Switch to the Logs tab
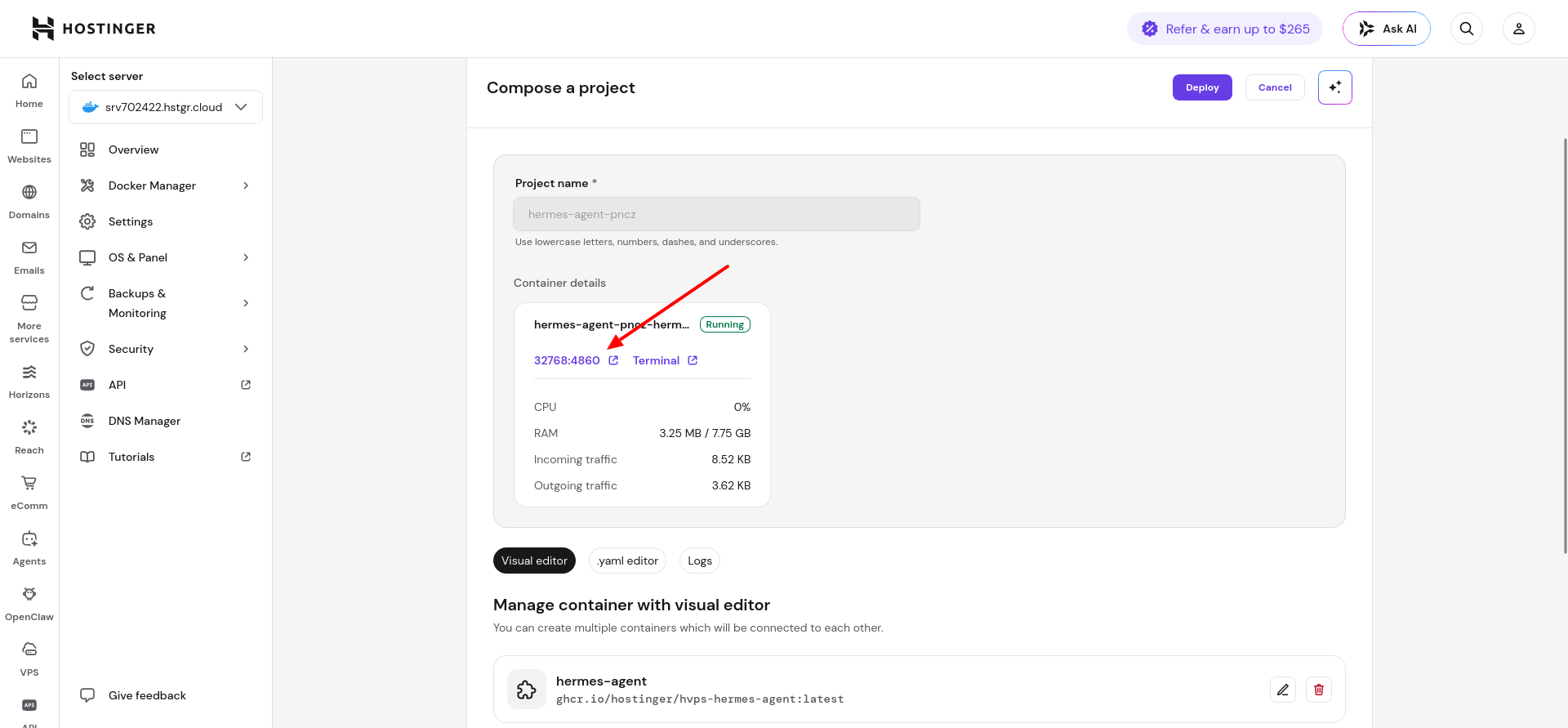This screenshot has height=728, width=1568. (x=700, y=561)
